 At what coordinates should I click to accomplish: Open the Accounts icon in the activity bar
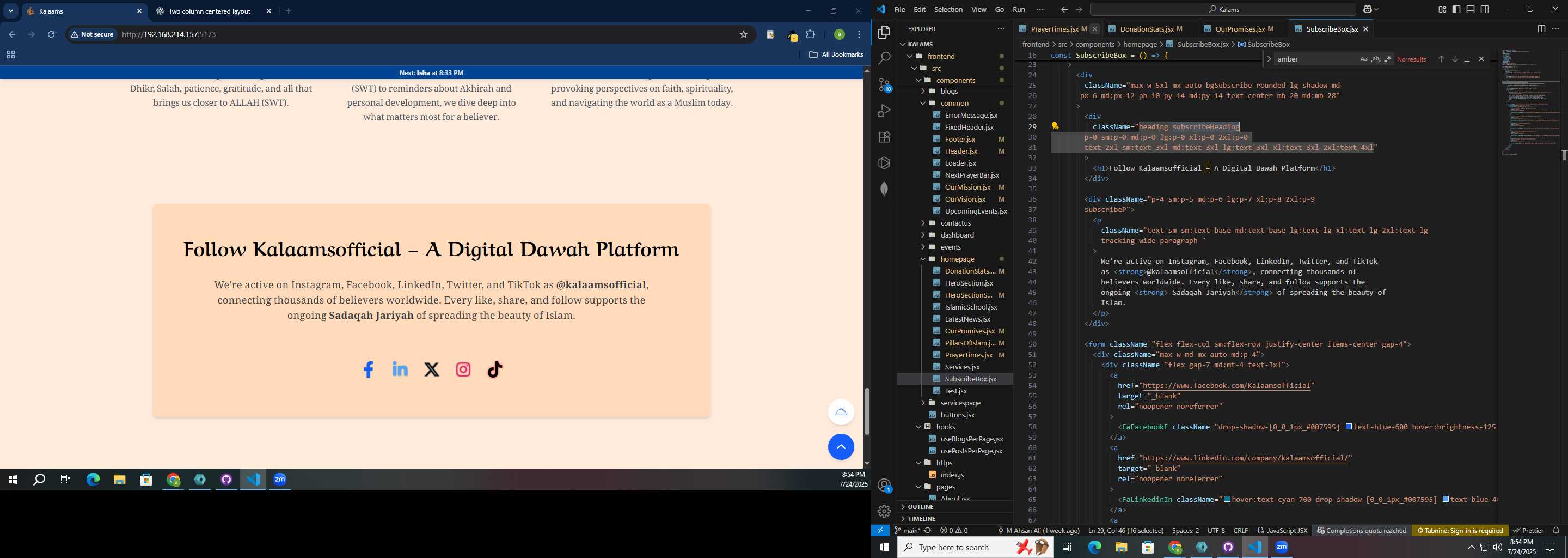coord(884,486)
